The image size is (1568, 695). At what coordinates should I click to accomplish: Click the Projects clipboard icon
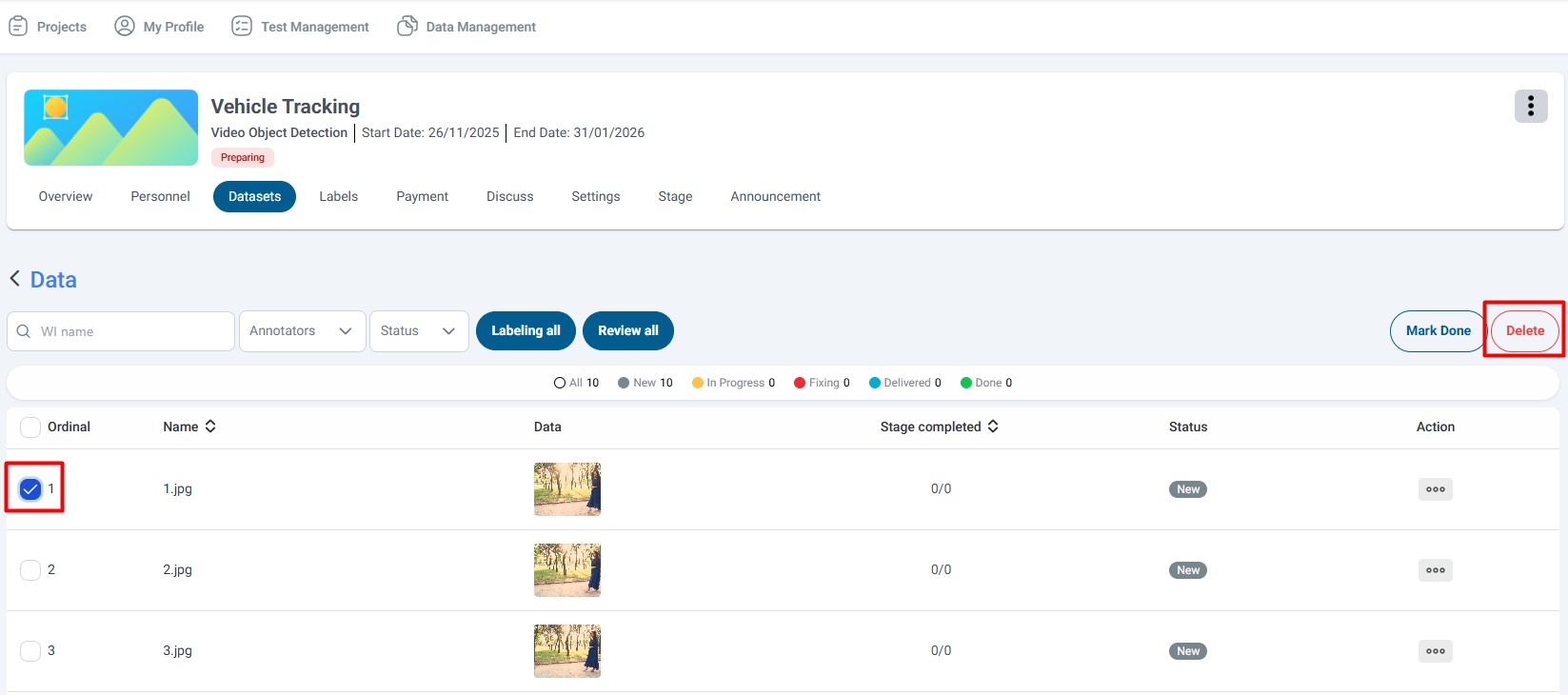click(x=18, y=27)
